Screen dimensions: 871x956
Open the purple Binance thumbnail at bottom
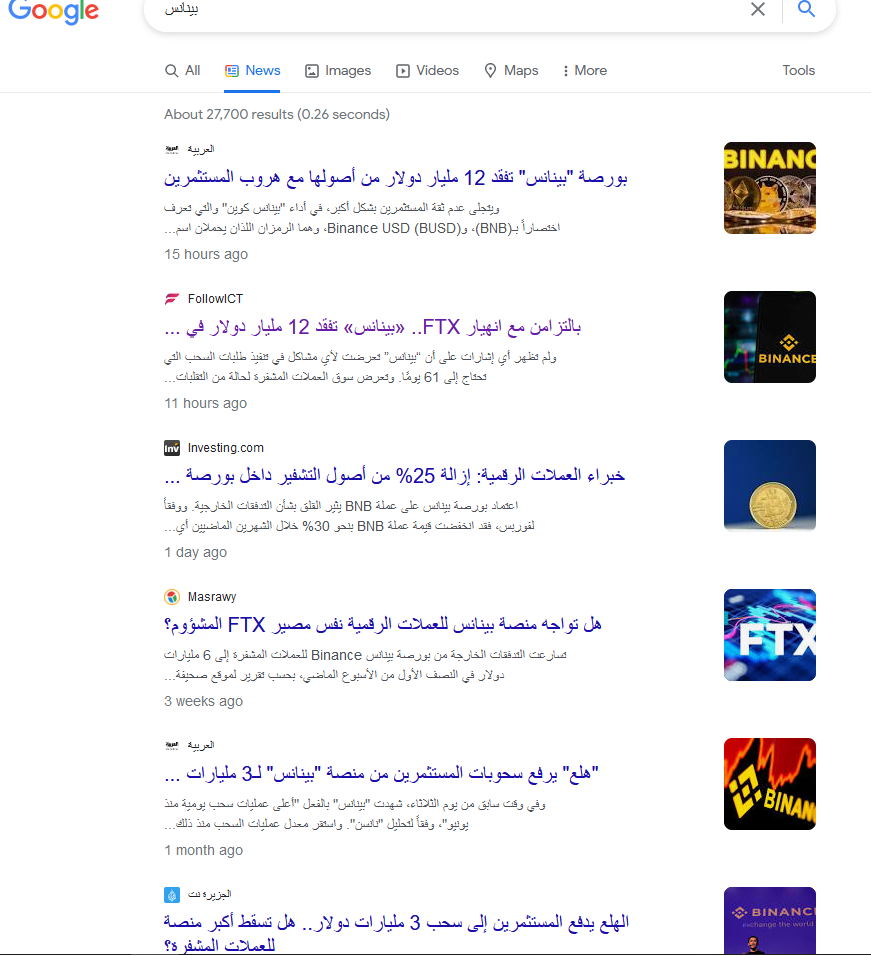770,921
